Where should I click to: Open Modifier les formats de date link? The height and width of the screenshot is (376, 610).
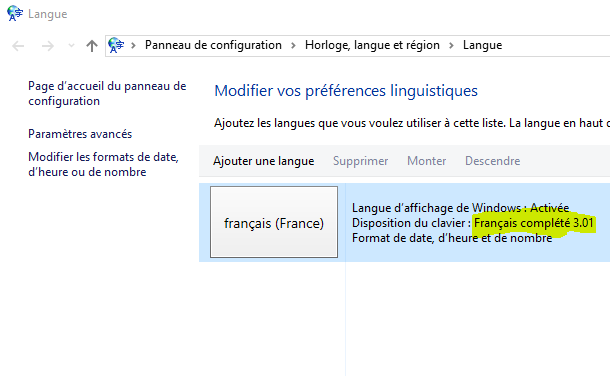[x=103, y=164]
